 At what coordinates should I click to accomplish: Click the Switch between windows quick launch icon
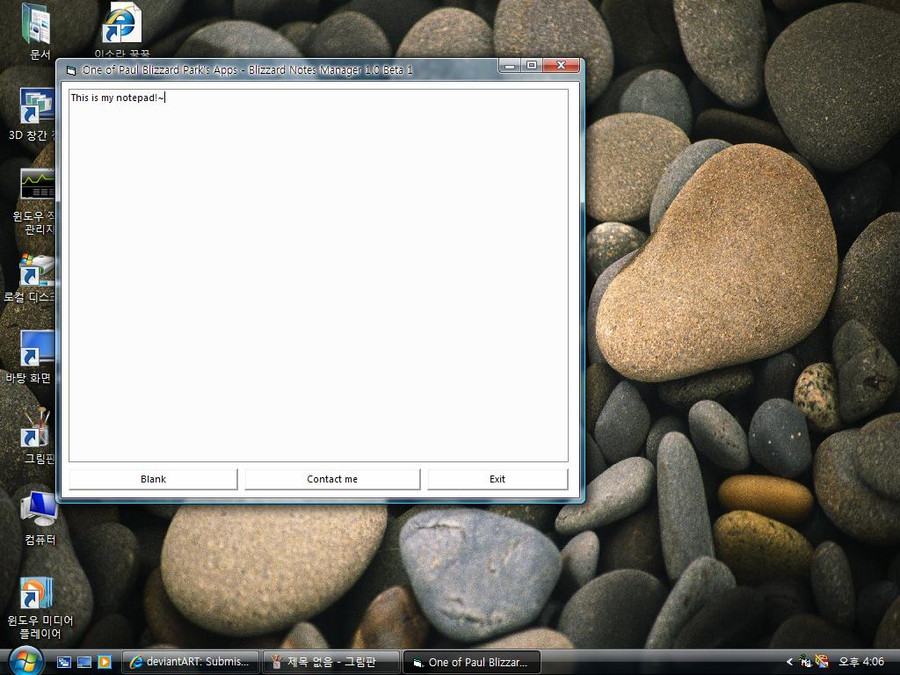[x=64, y=662]
